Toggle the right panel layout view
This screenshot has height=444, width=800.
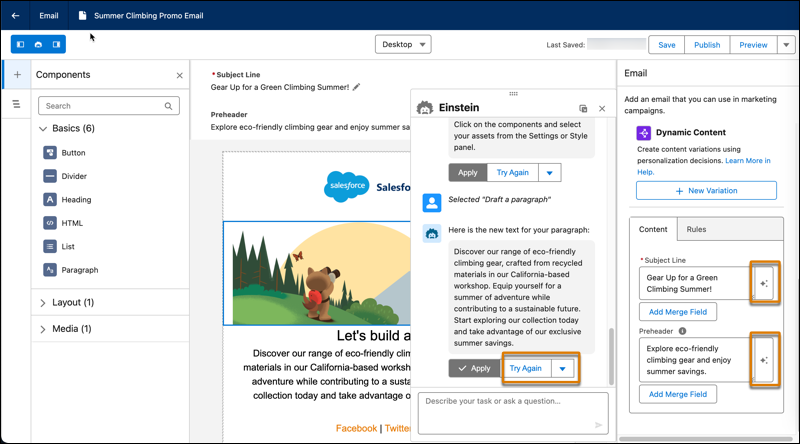[x=56, y=44]
